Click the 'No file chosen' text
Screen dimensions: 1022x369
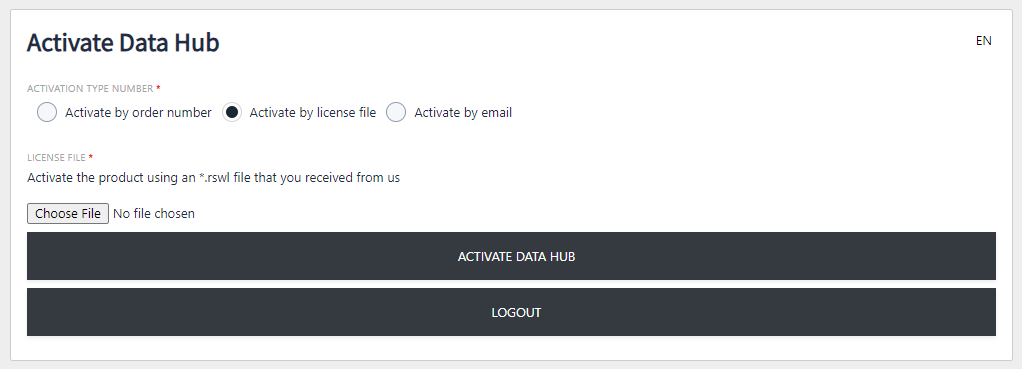click(x=154, y=213)
